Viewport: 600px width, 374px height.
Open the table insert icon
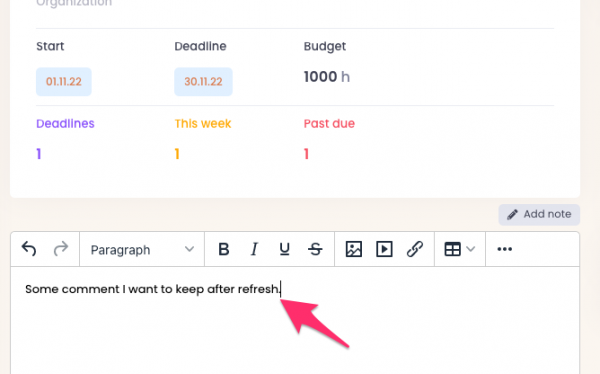452,249
